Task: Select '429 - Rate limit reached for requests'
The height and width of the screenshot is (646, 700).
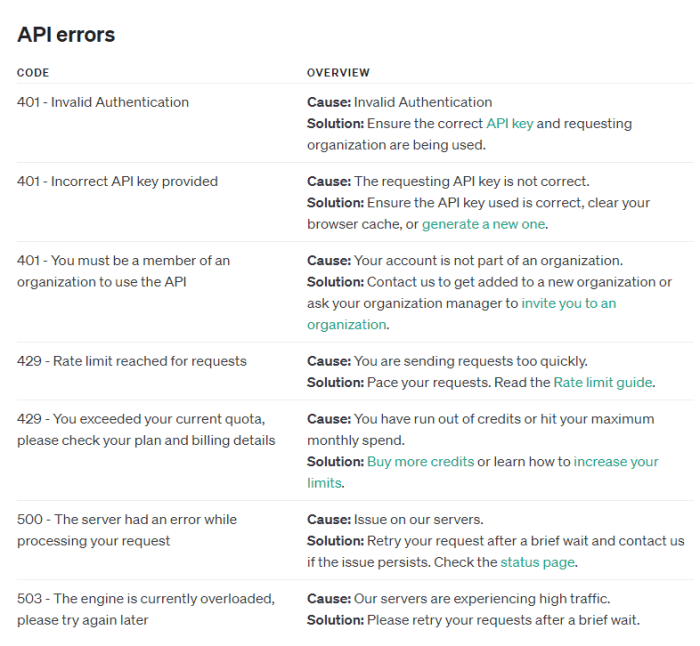Action: (132, 361)
